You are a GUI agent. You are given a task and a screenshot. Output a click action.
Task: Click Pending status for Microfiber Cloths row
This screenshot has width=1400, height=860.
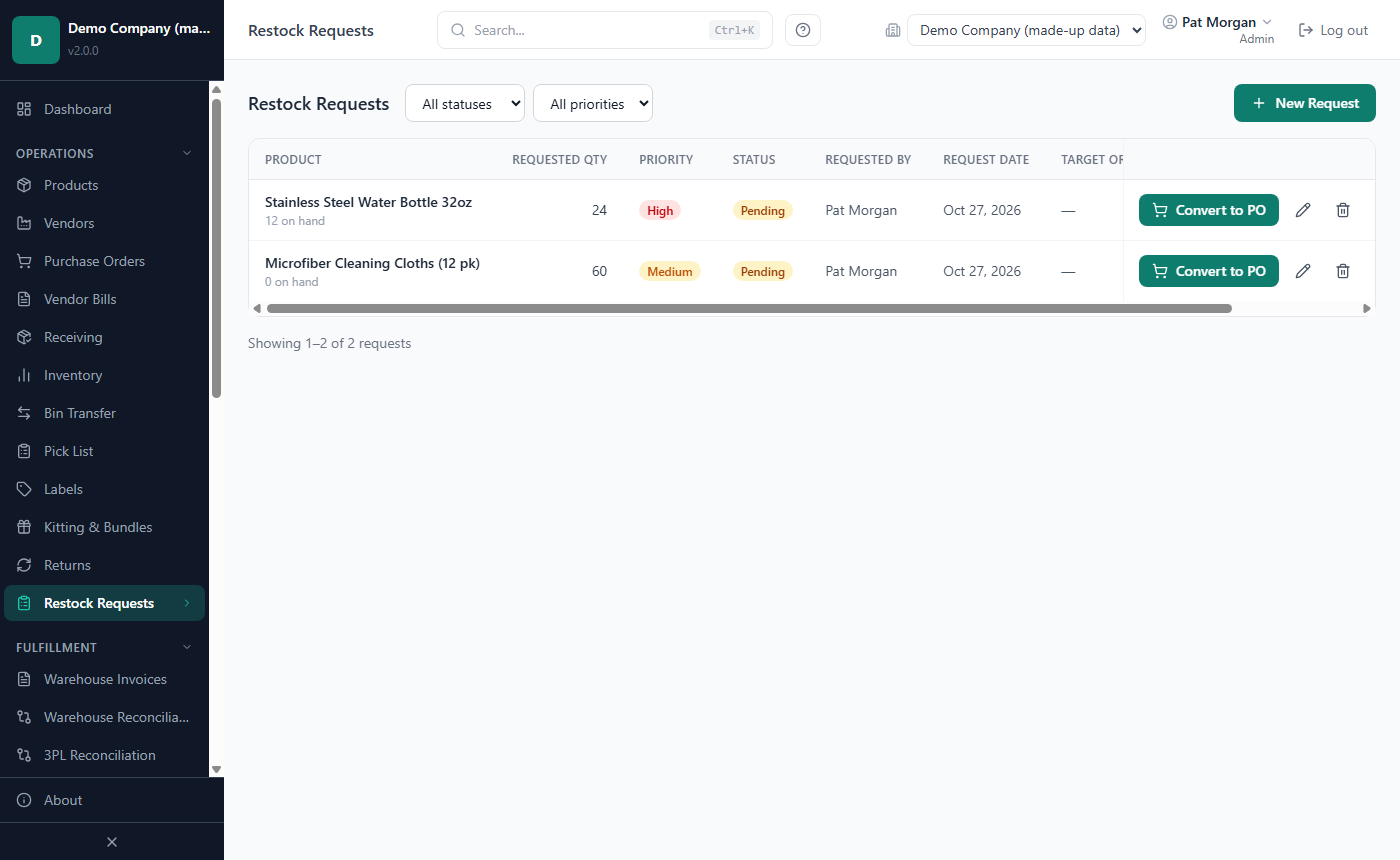click(763, 271)
